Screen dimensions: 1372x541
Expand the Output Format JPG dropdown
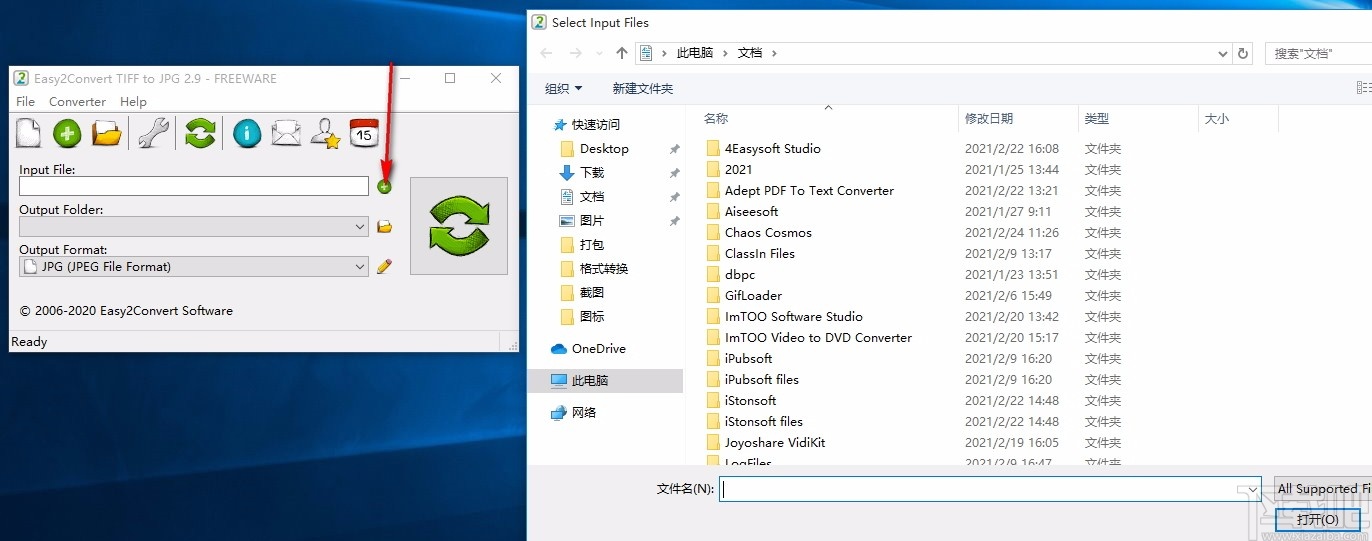(x=360, y=267)
